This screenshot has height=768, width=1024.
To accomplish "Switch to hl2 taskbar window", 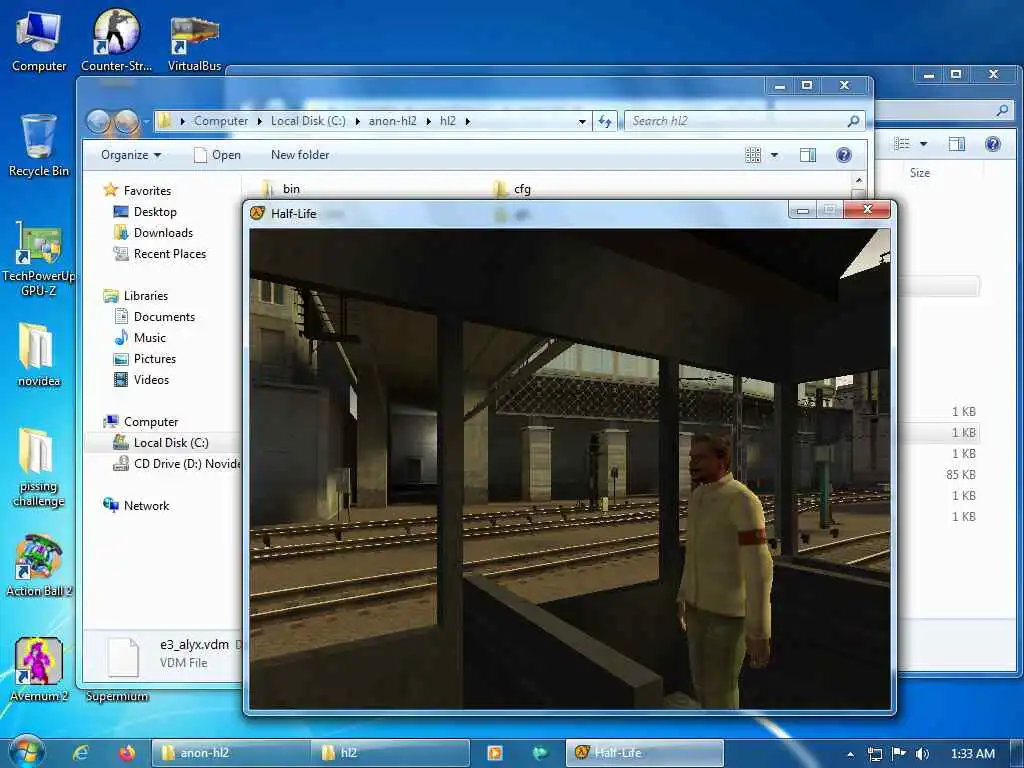I will click(390, 753).
